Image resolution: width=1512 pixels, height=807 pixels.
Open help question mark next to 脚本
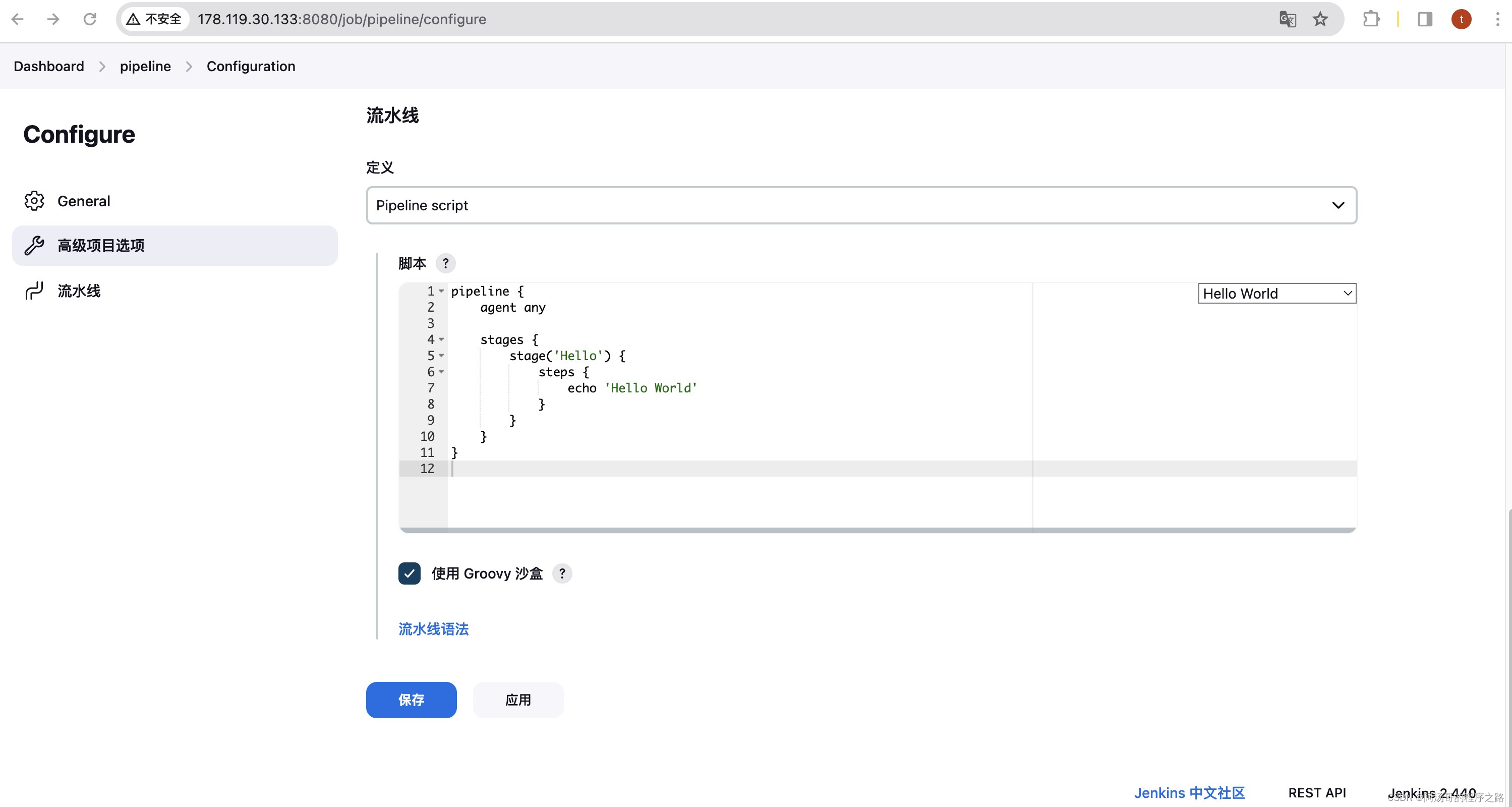tap(445, 263)
